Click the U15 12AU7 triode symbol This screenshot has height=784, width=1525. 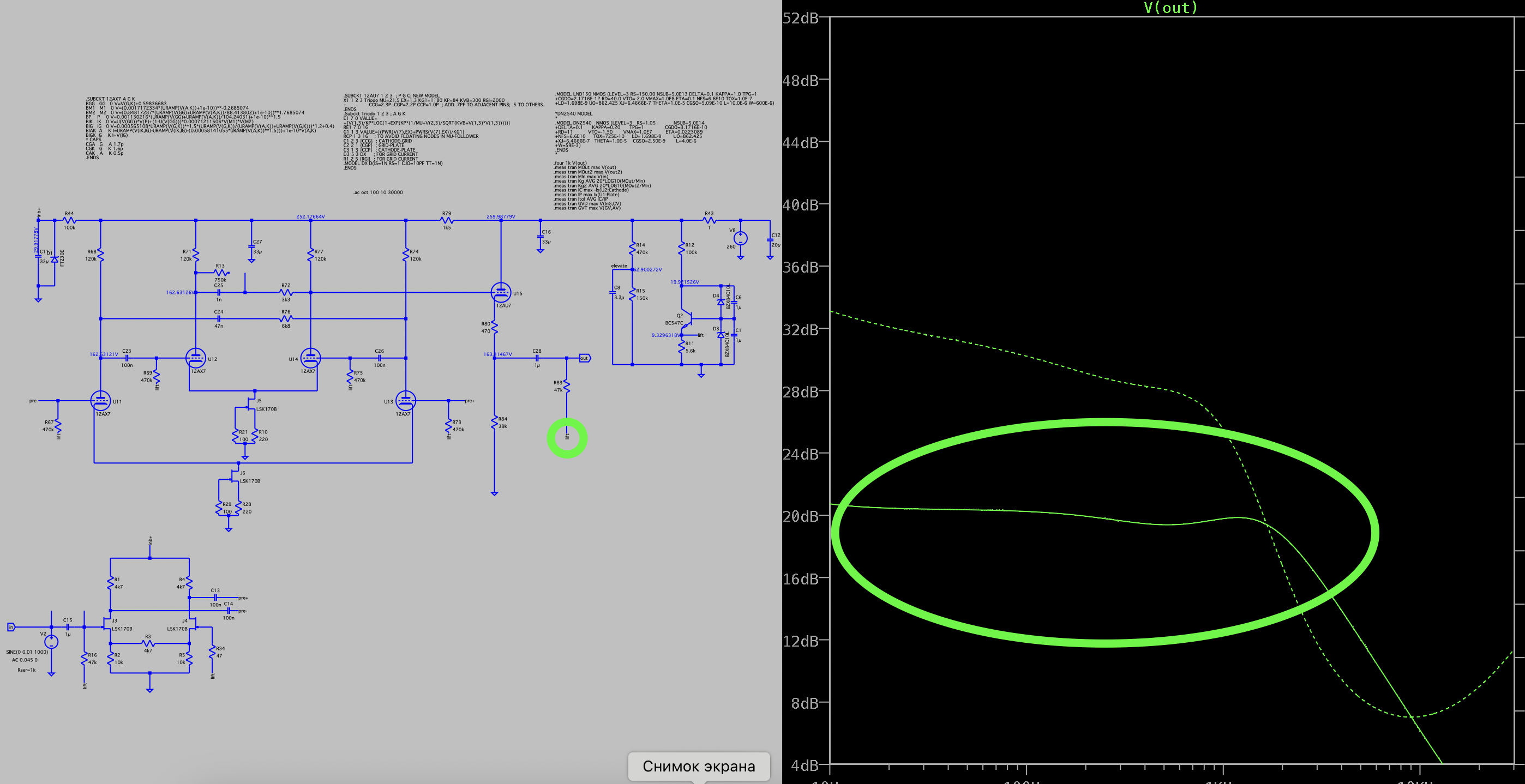pos(501,292)
